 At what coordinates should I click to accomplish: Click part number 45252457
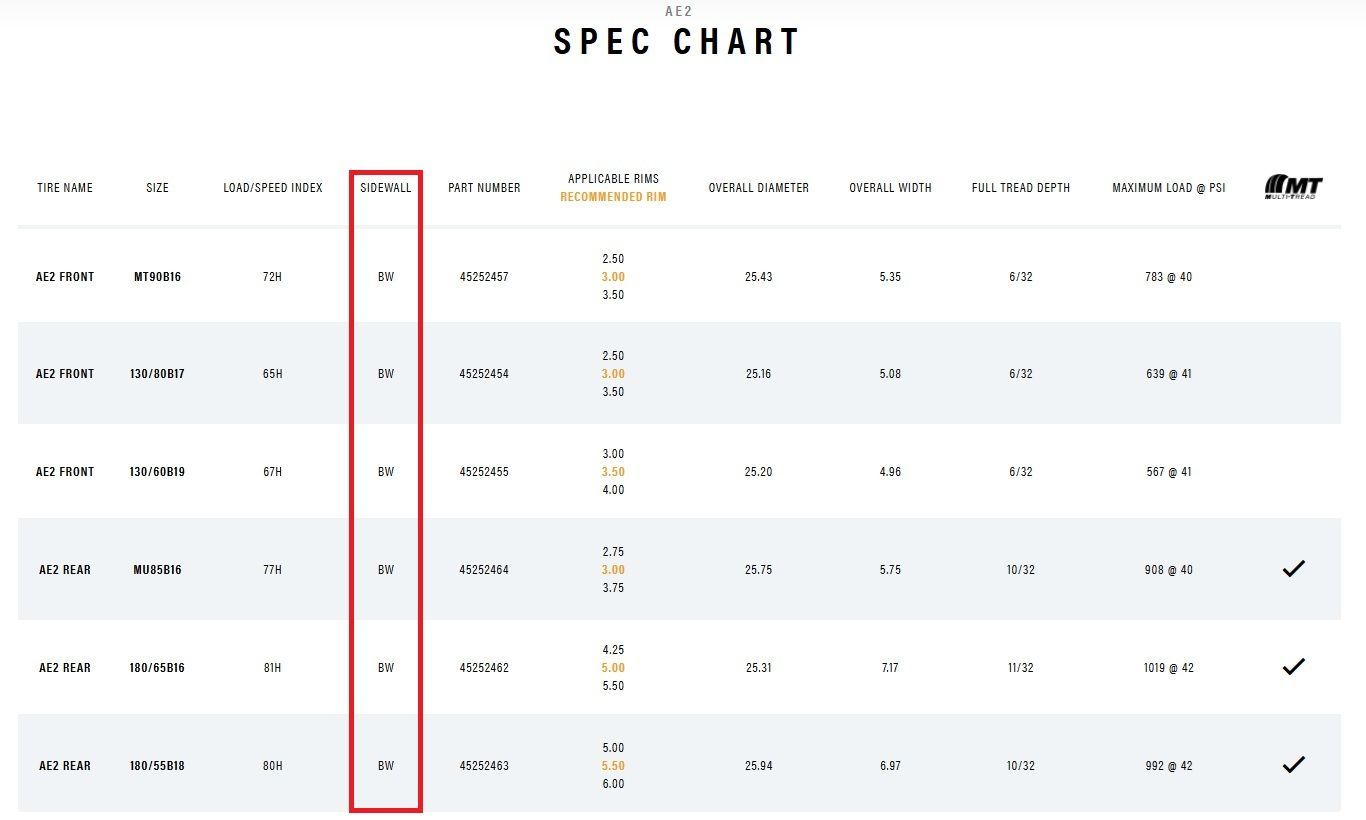tap(484, 277)
